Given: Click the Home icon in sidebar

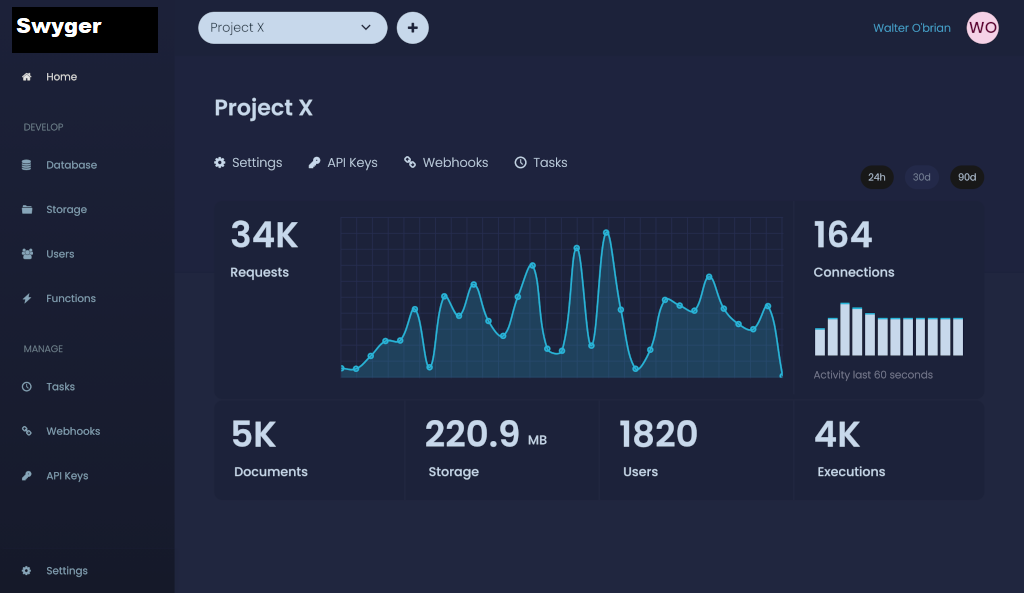Looking at the screenshot, I should pos(27,77).
